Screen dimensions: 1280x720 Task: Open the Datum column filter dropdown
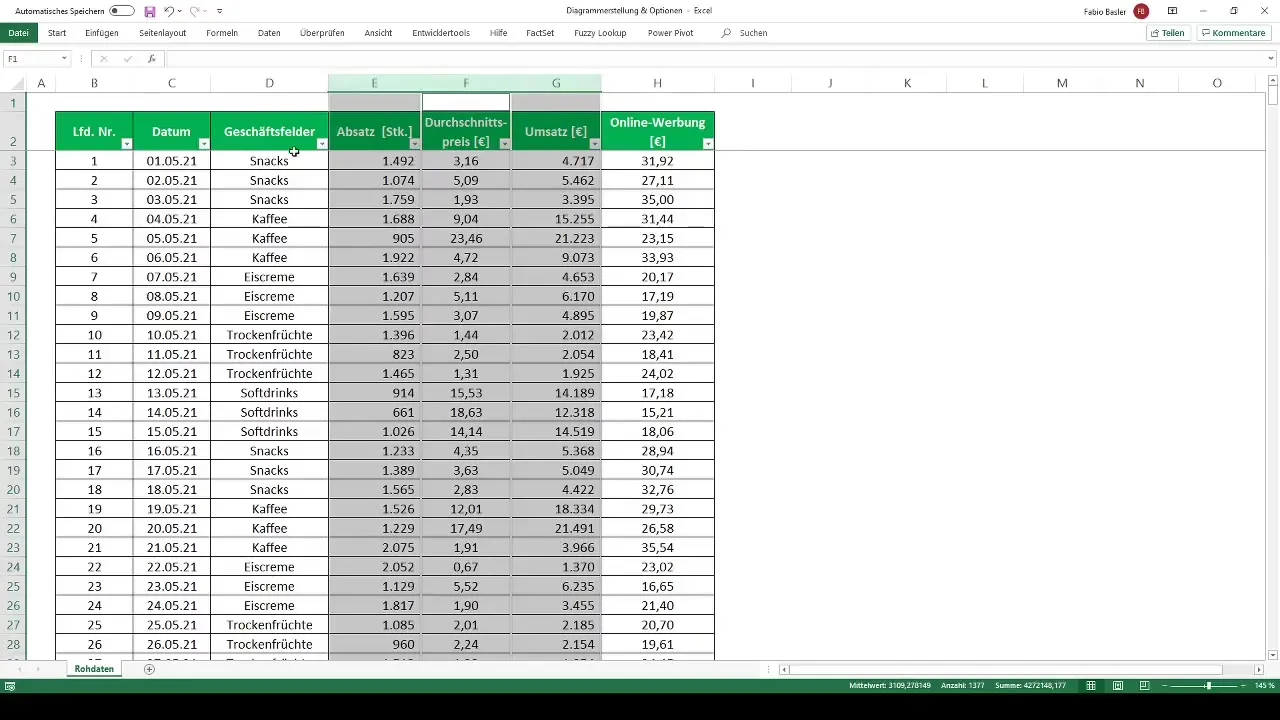click(x=204, y=144)
